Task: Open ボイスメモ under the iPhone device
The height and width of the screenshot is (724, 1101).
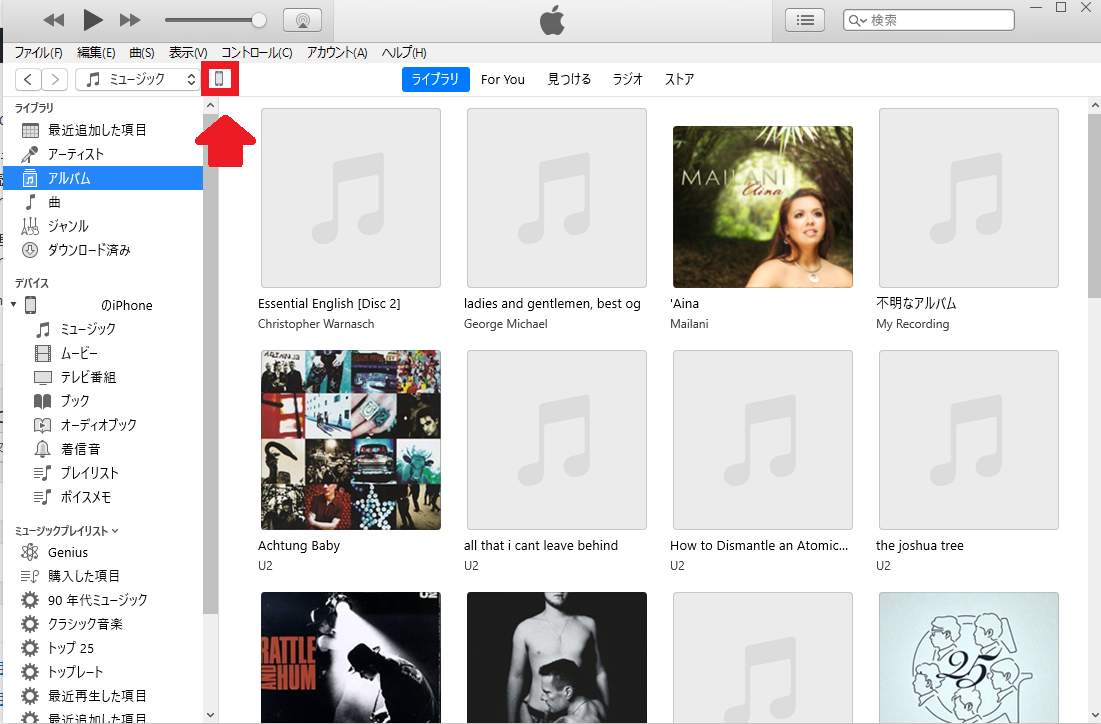Action: point(85,497)
